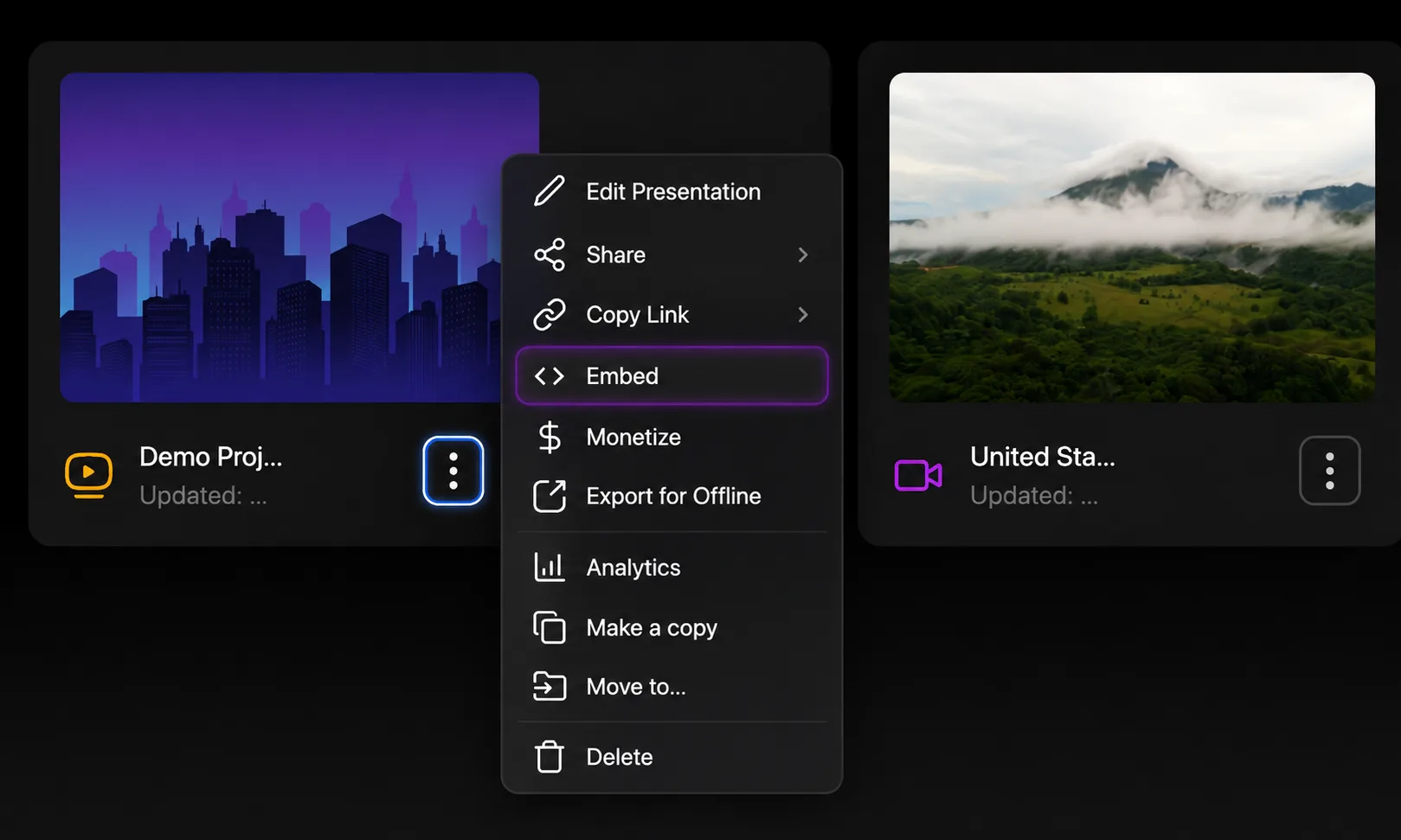Click the chain link icon

(x=549, y=315)
